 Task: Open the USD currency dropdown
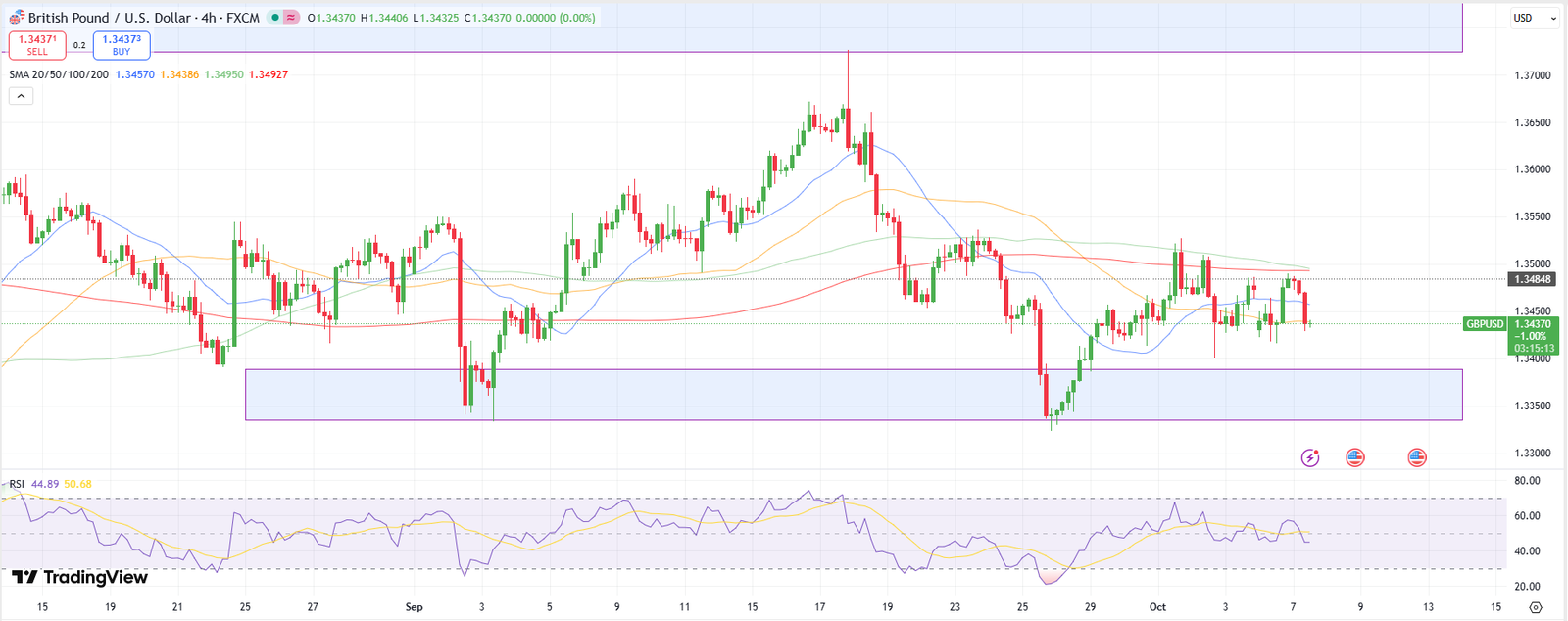tap(1534, 18)
